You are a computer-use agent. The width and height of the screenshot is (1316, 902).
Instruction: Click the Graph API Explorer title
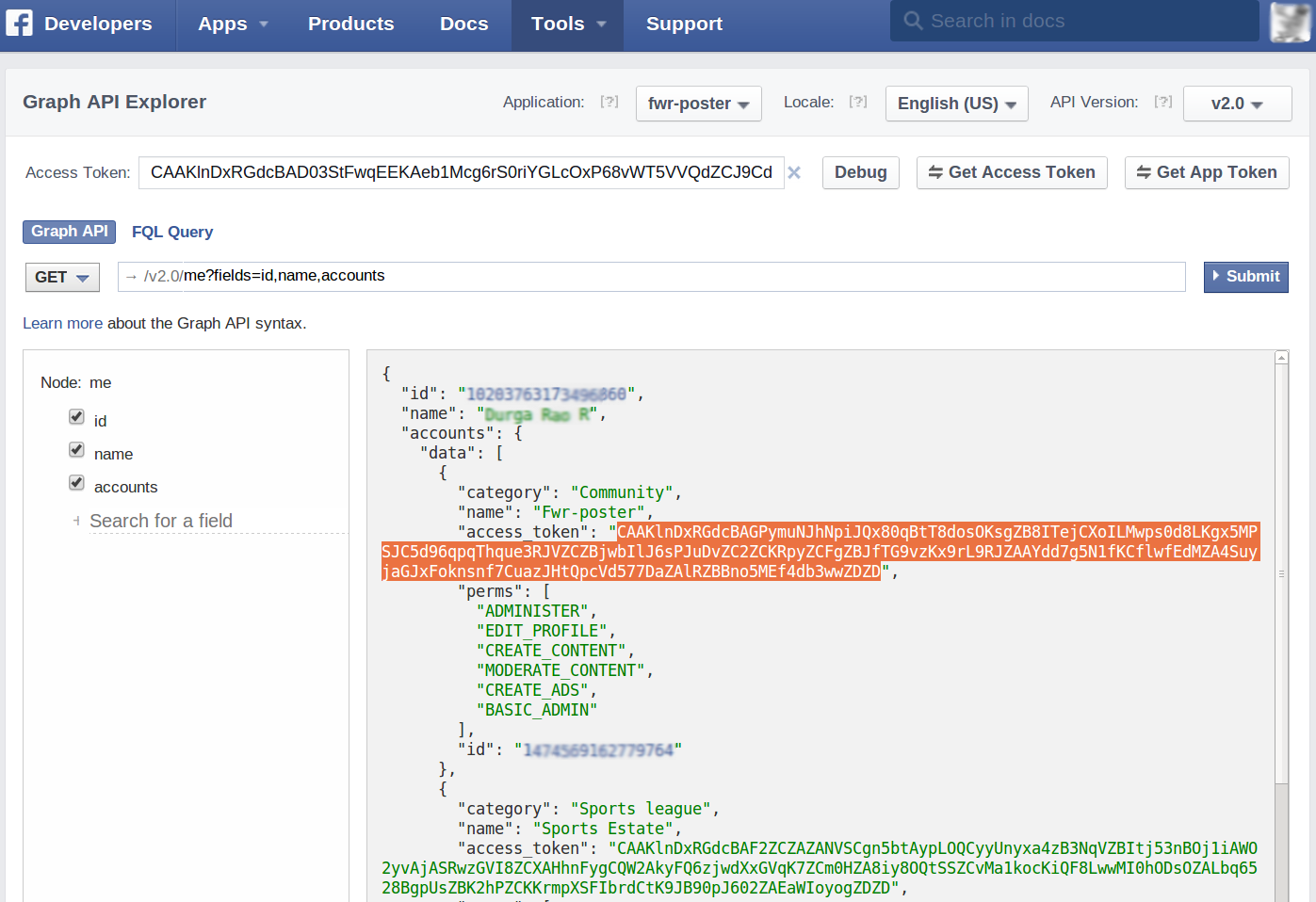114,102
